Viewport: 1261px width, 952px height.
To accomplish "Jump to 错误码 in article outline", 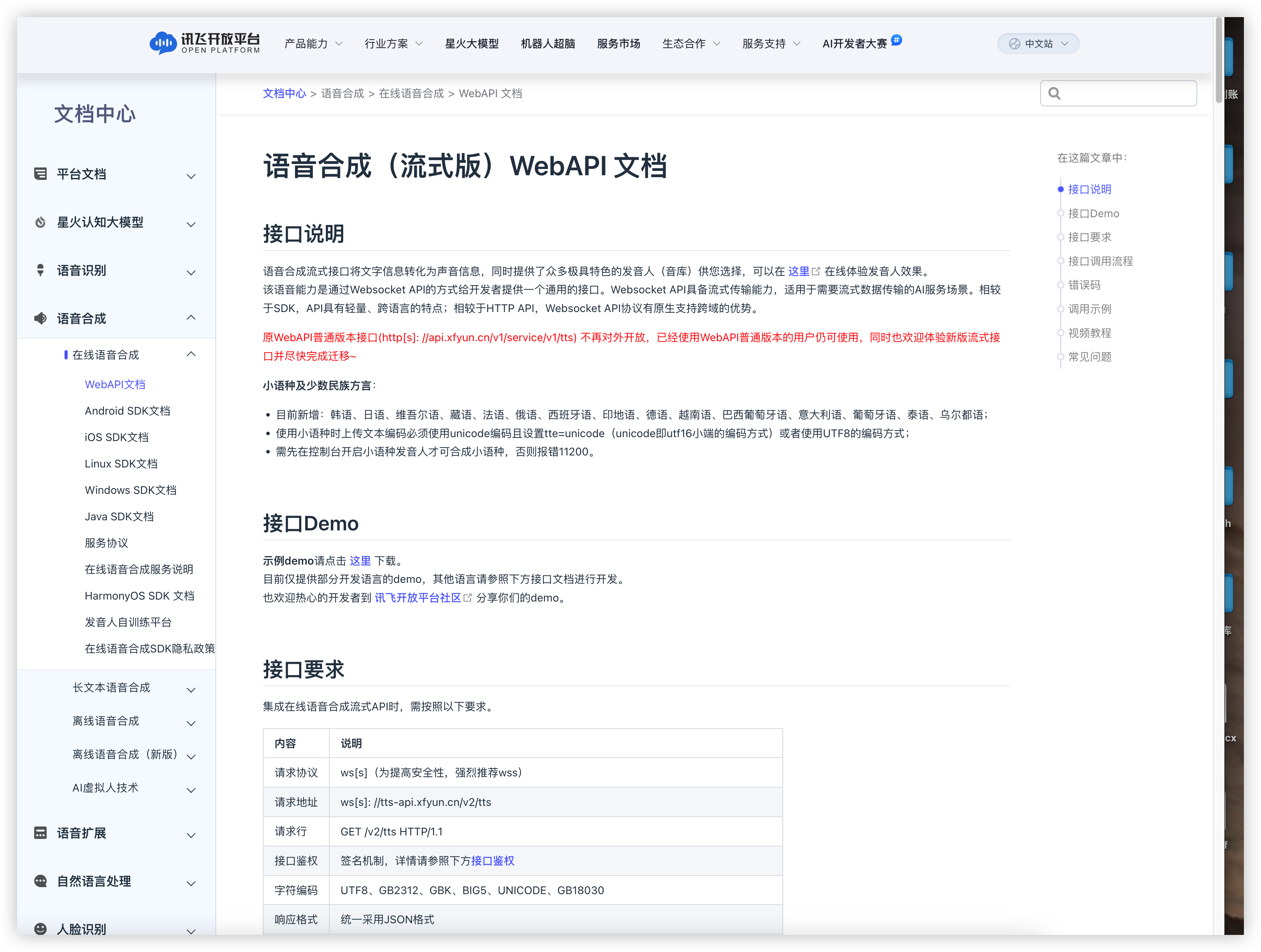I will coord(1084,285).
